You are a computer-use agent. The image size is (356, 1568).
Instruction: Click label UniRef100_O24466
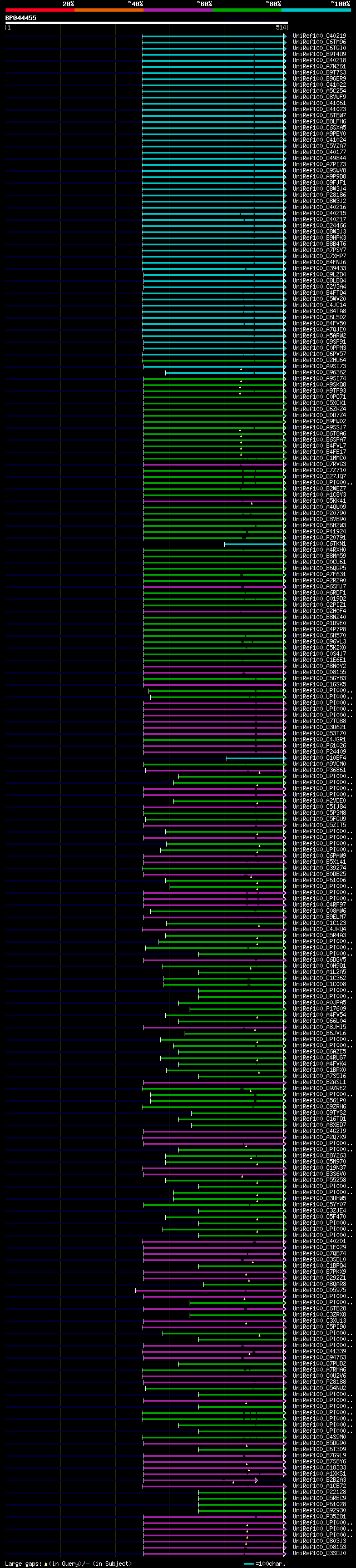[319, 226]
